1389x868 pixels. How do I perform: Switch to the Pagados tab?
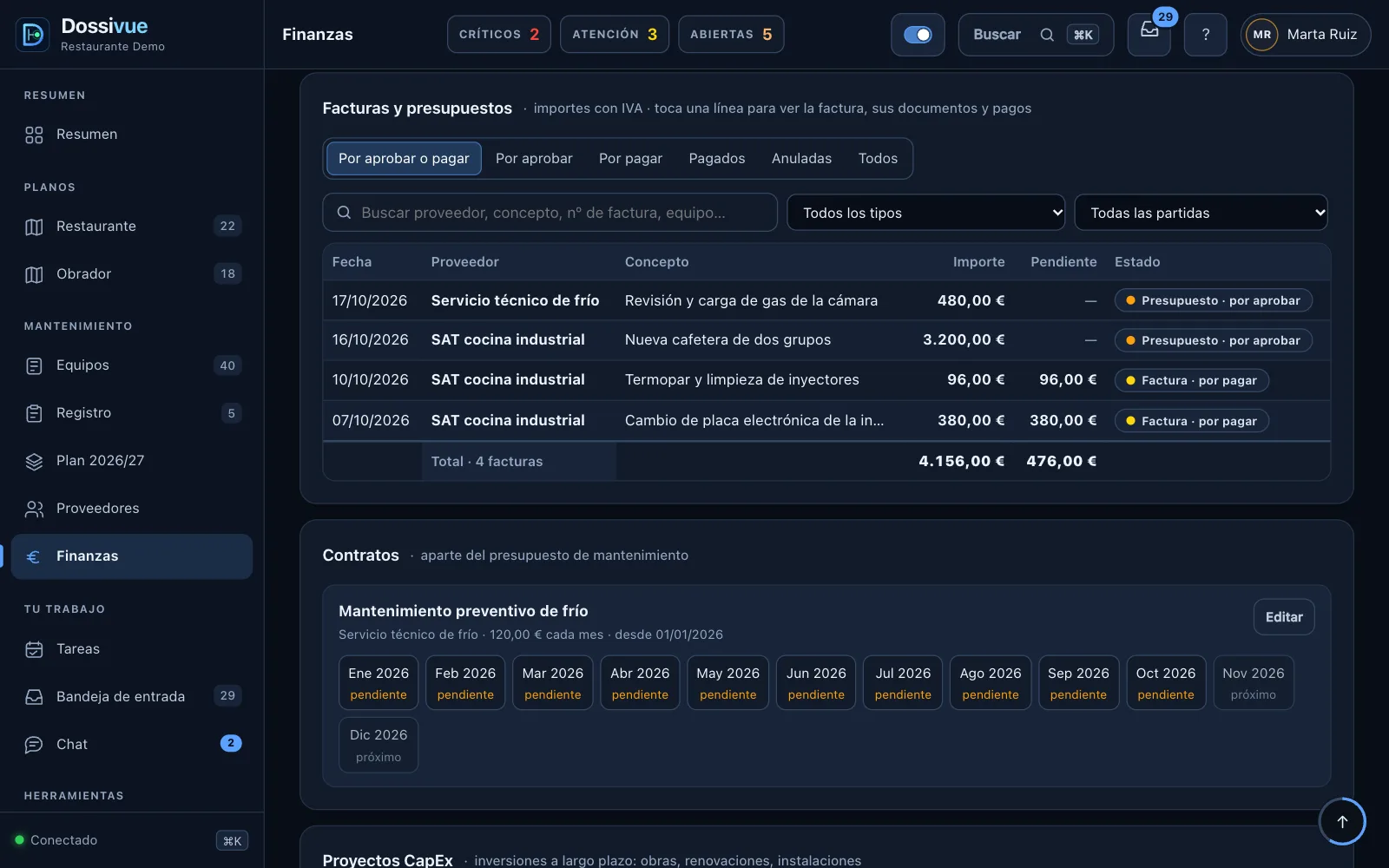click(x=717, y=159)
